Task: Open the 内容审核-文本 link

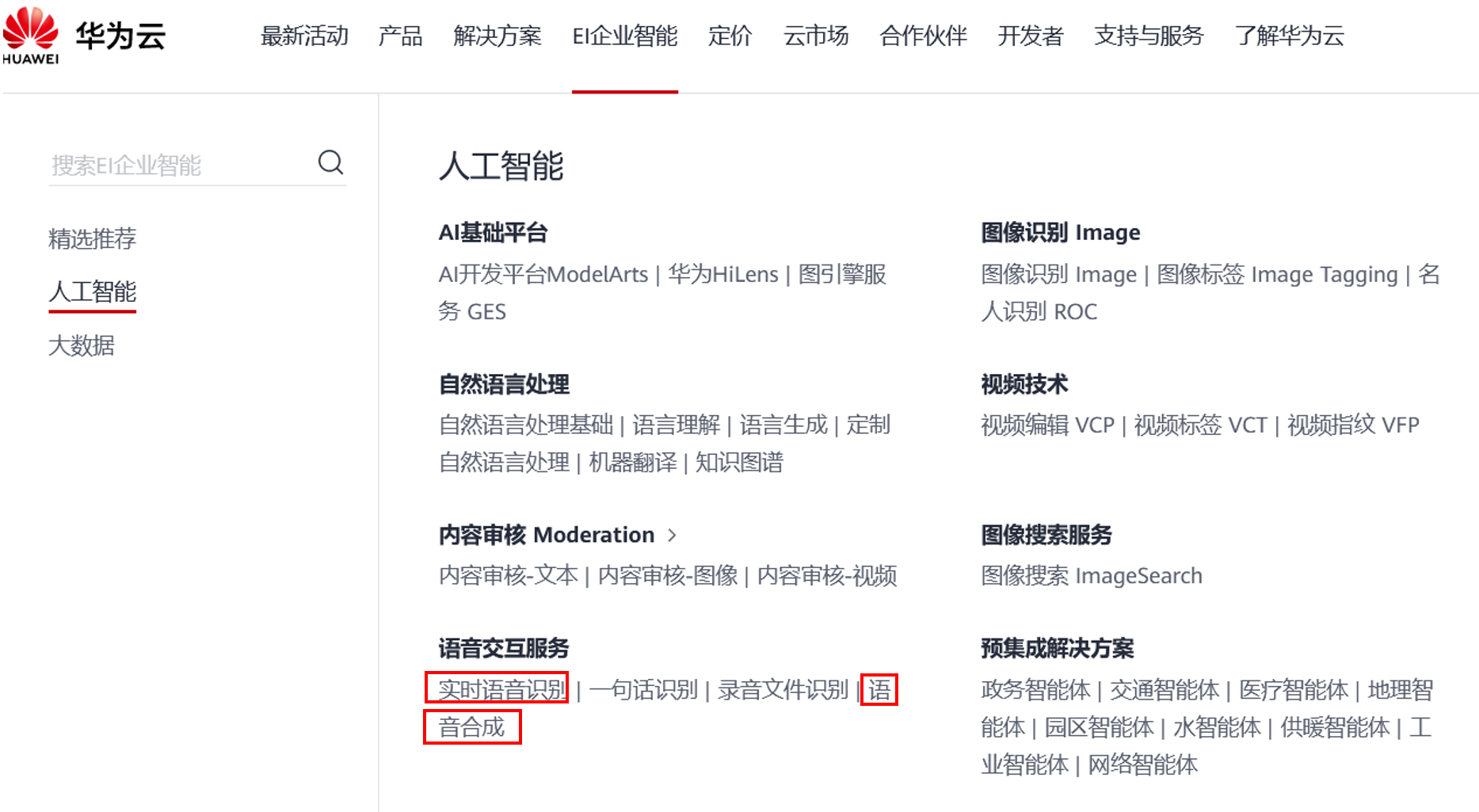Action: tap(509, 575)
